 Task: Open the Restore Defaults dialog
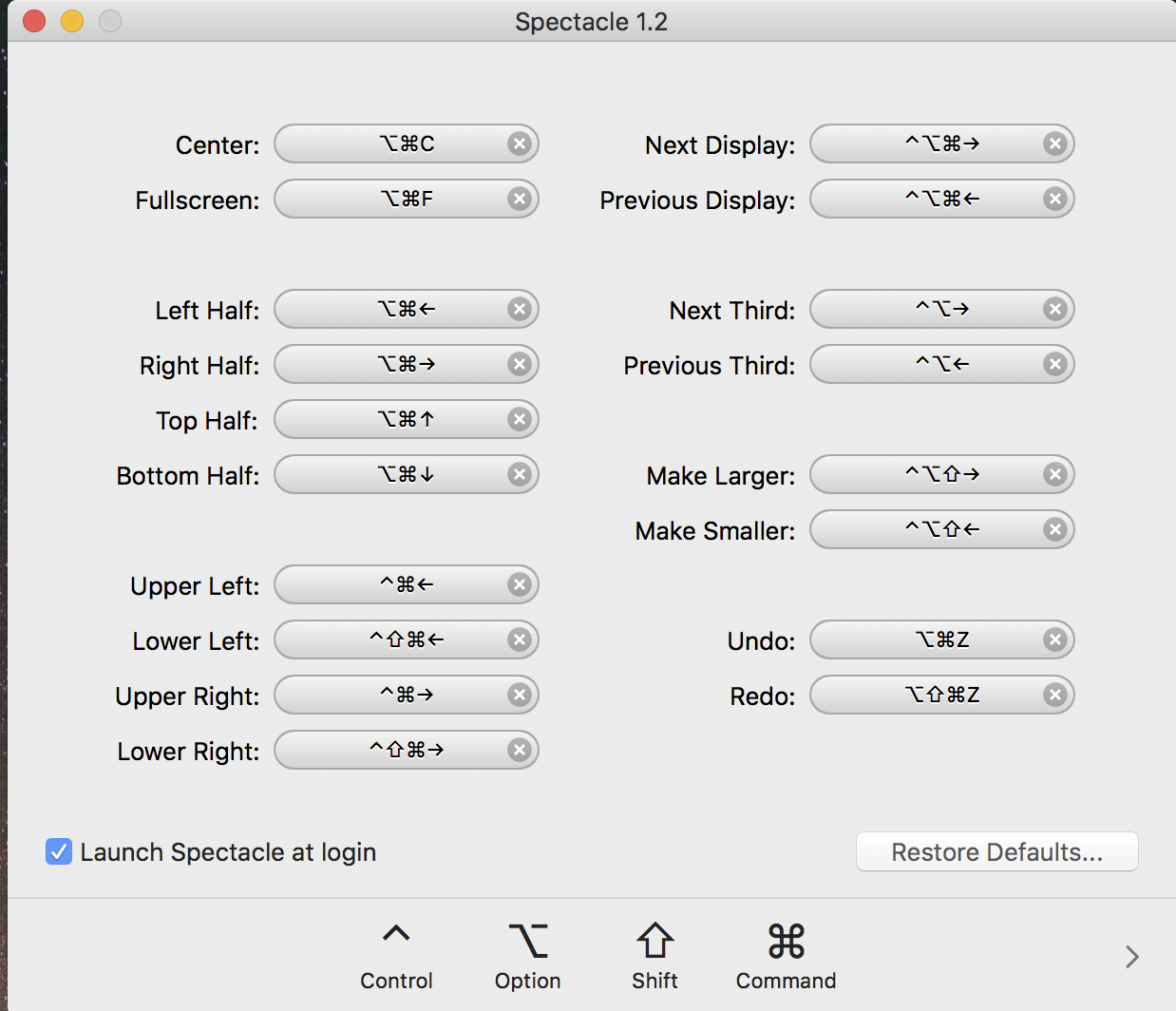click(996, 851)
